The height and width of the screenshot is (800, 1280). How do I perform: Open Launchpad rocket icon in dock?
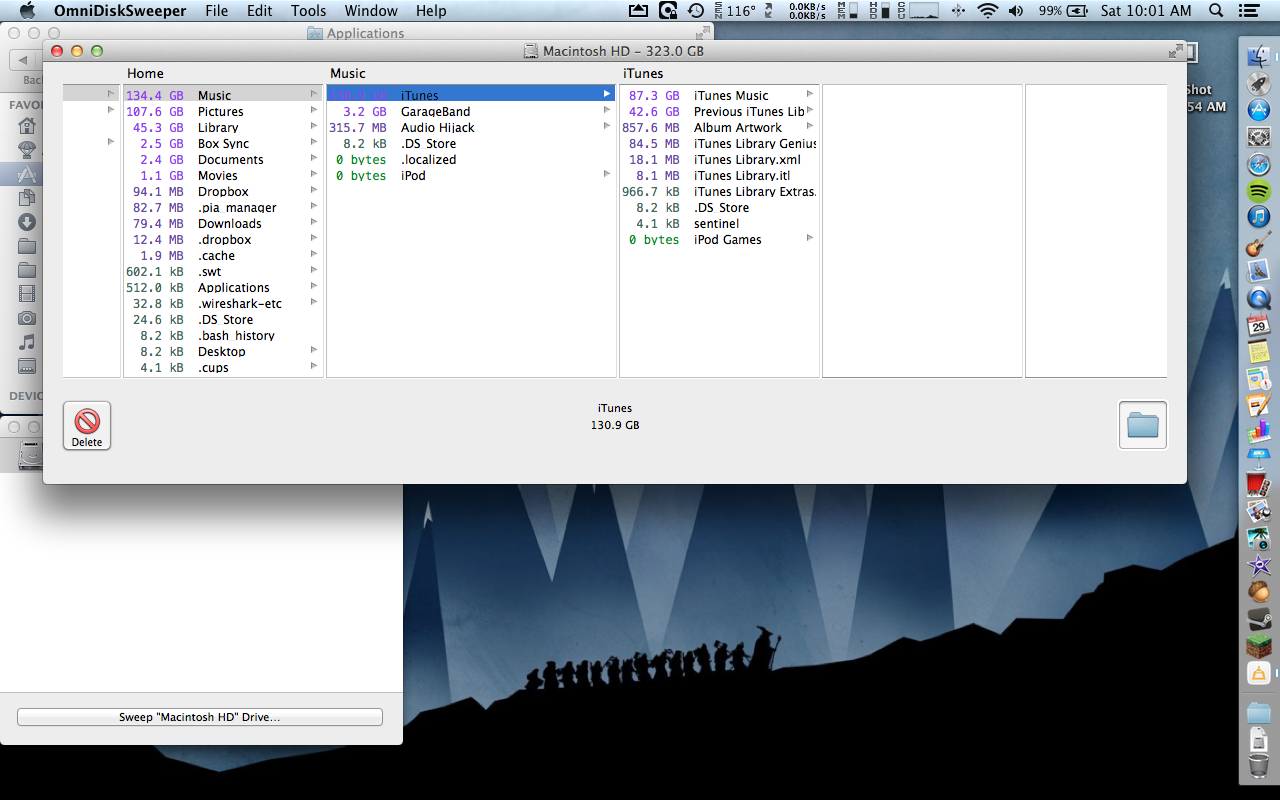1259,83
